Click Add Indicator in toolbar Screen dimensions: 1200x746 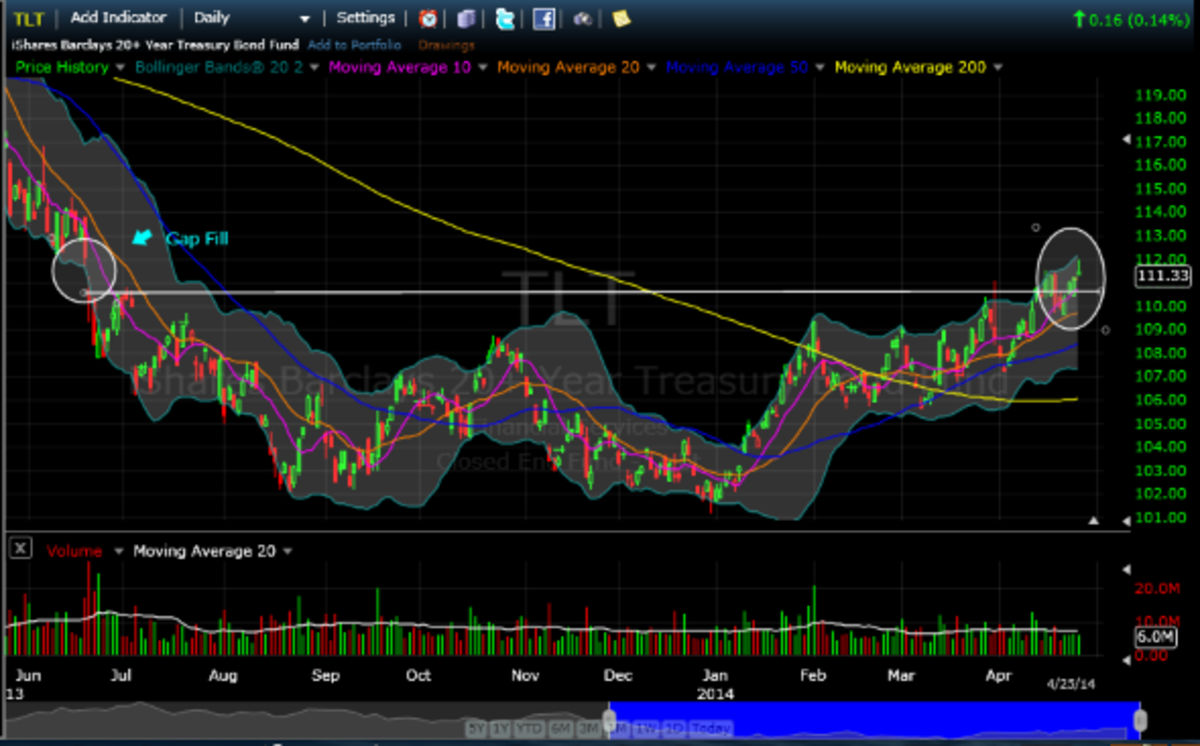(118, 18)
